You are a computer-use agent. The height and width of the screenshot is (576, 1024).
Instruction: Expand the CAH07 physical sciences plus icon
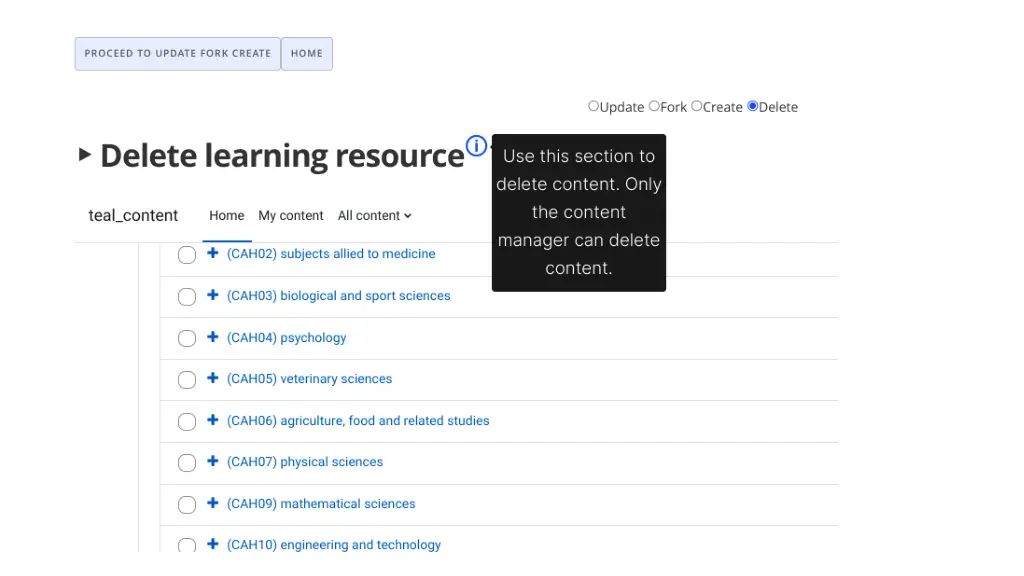pyautogui.click(x=212, y=460)
